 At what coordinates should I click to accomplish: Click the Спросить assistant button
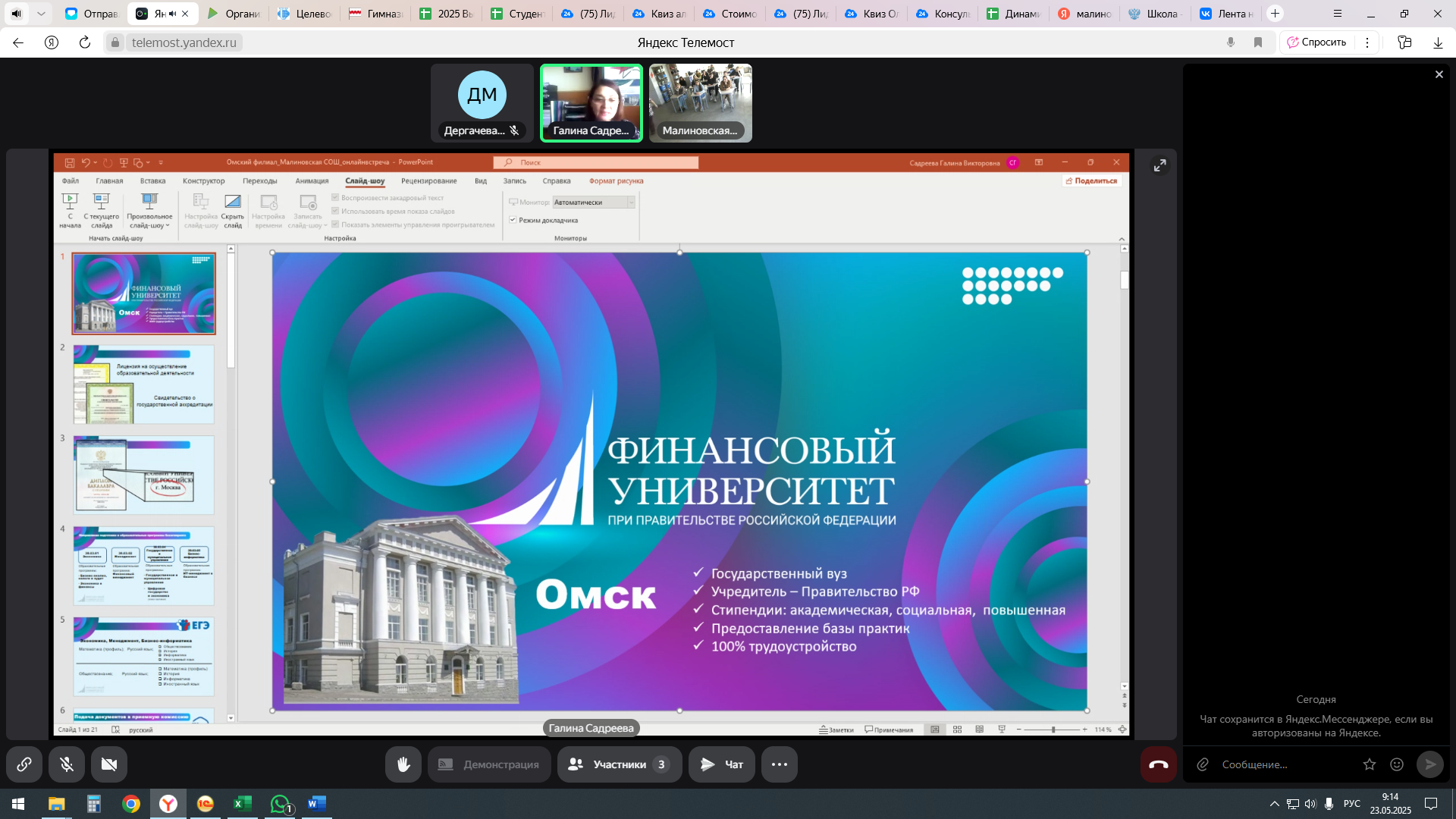(x=1316, y=42)
